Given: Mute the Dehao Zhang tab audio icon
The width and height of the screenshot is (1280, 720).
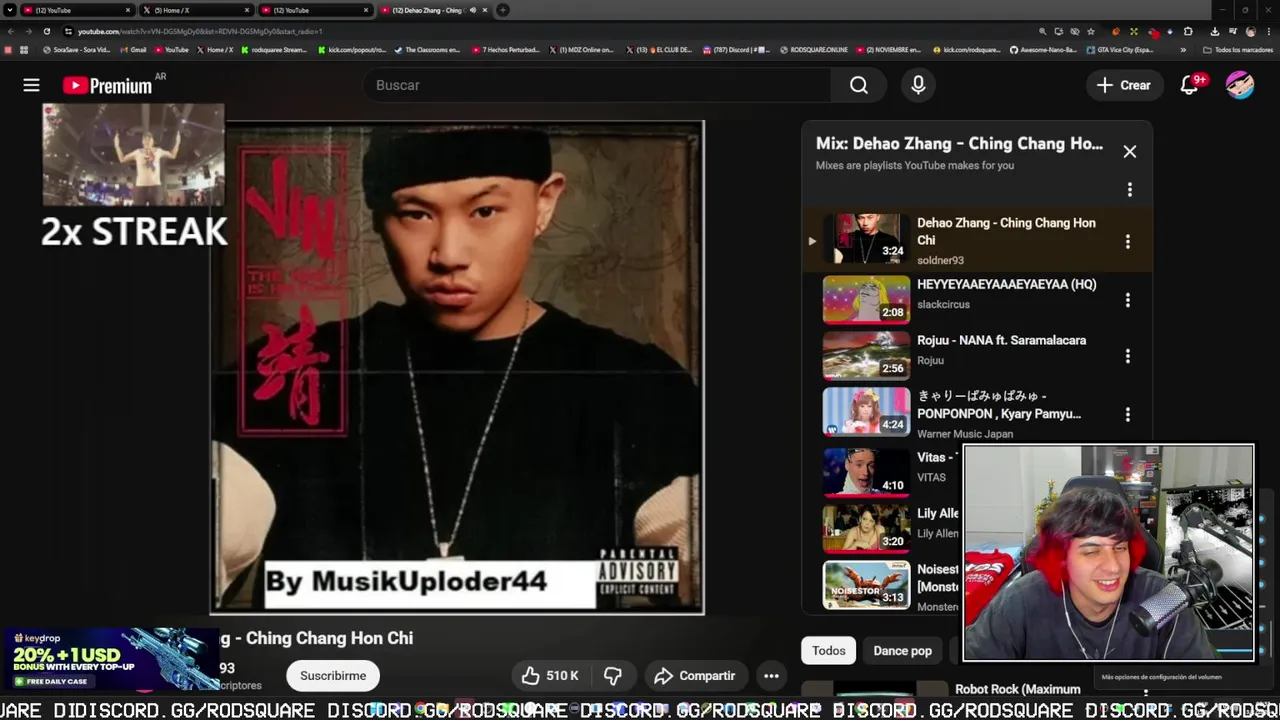Looking at the screenshot, I should 472,10.
